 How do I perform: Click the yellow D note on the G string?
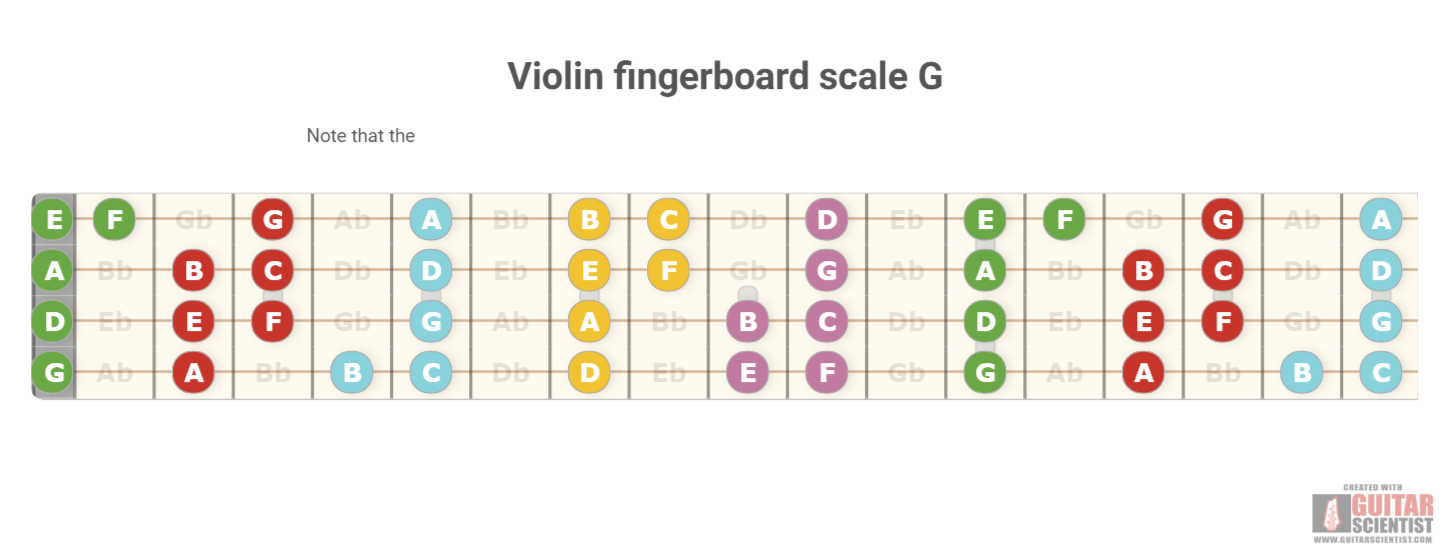tap(590, 373)
